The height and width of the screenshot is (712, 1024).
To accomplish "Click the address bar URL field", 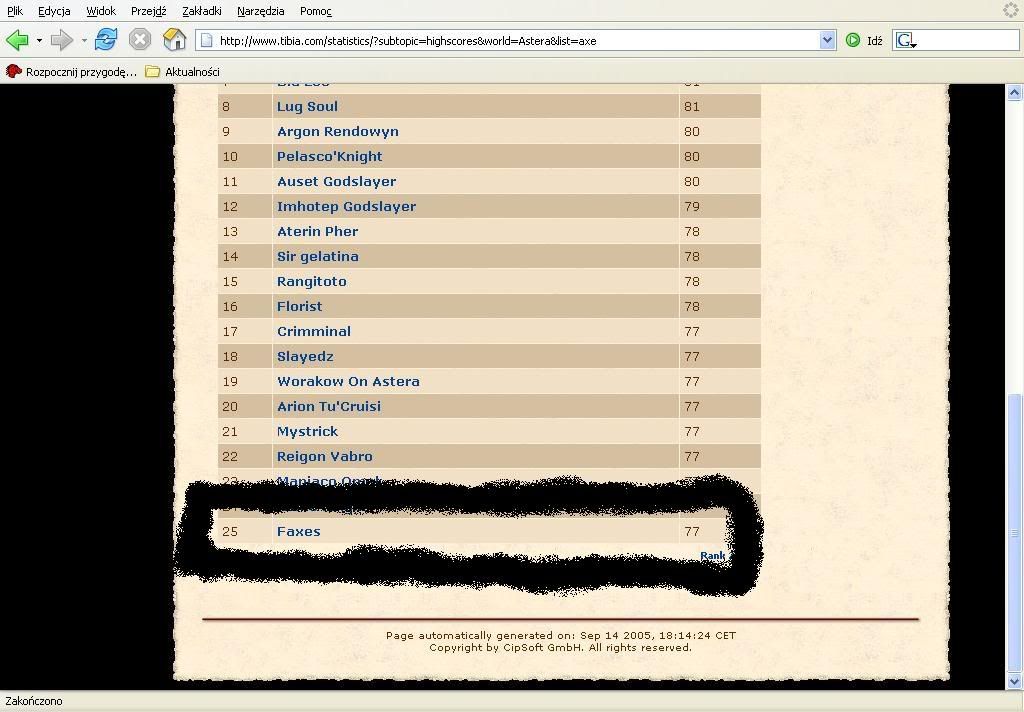I will coord(510,40).
